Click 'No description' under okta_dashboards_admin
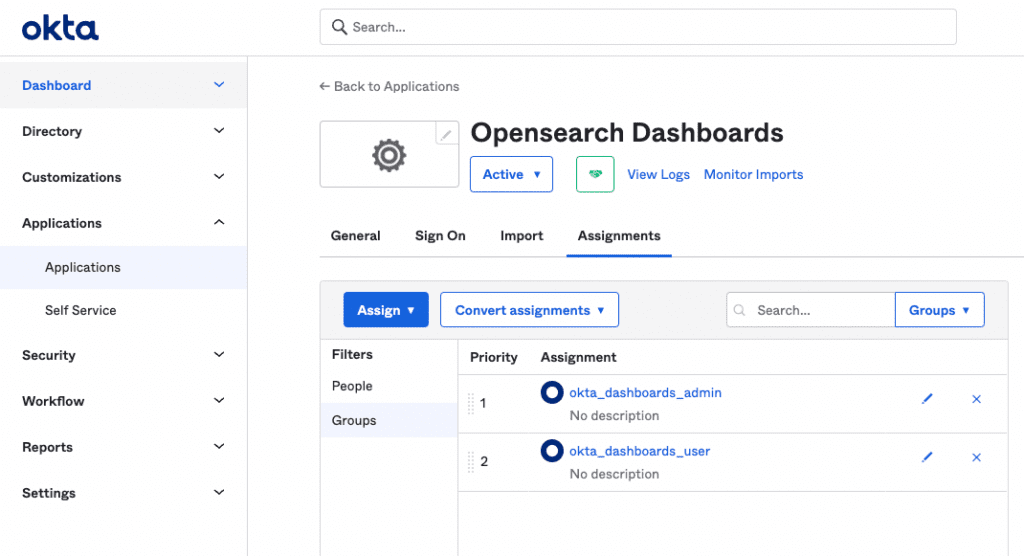Screen dimensions: 1024x556 pyautogui.click(x=614, y=416)
